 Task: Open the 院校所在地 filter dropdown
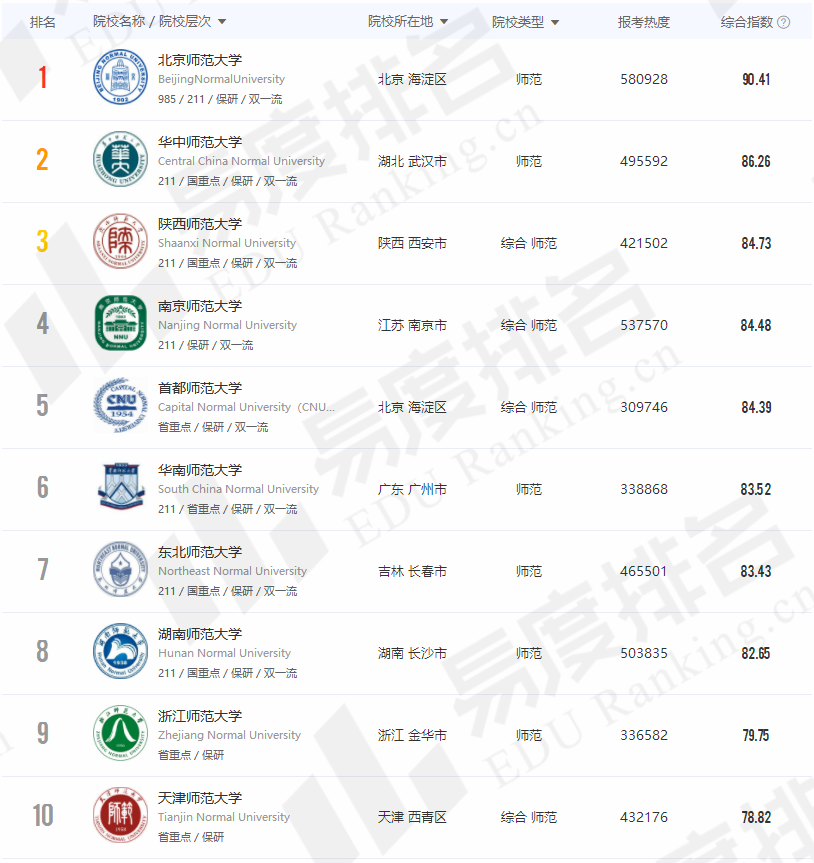click(x=444, y=22)
